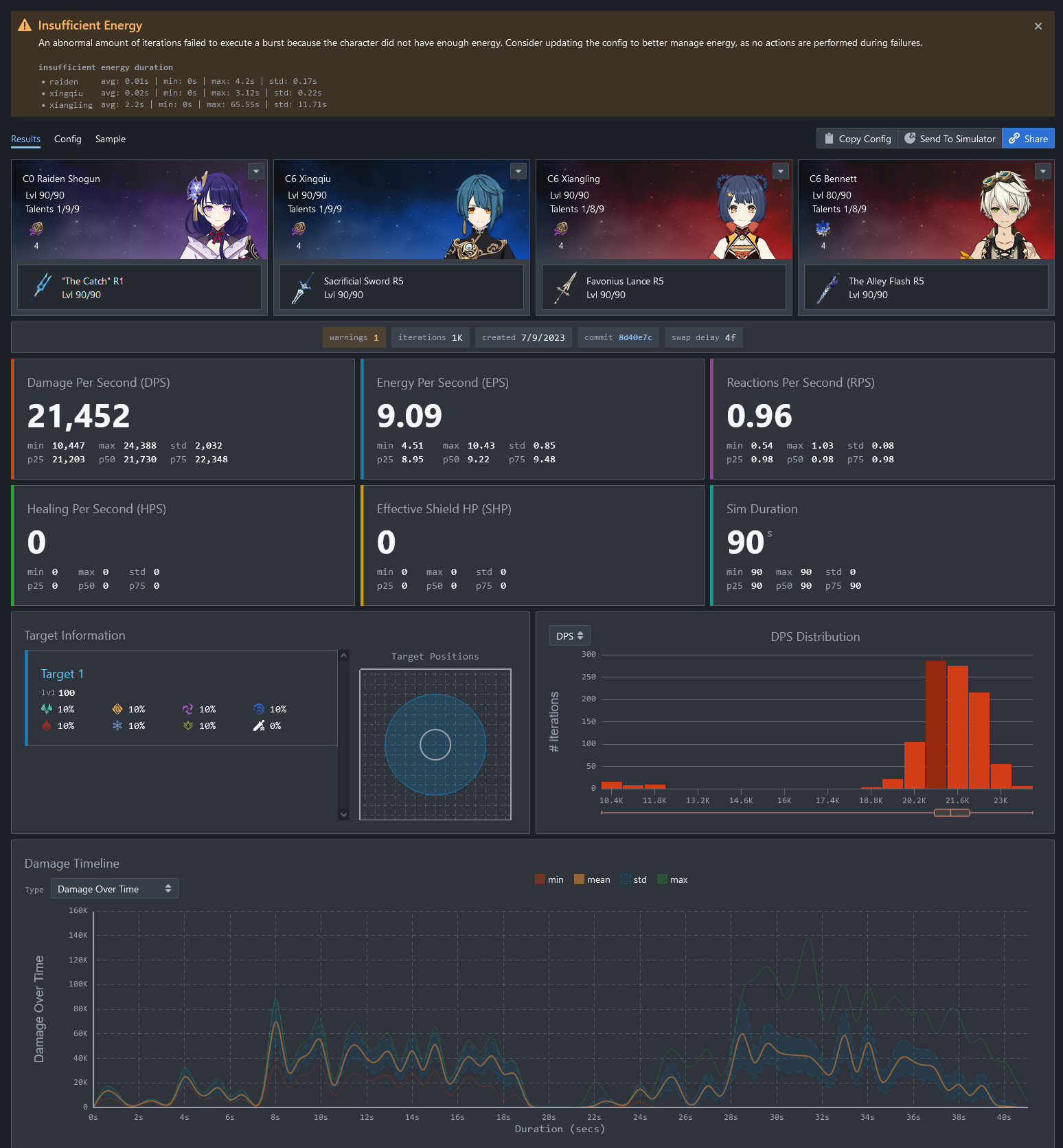The image size is (1063, 1148).
Task: Open the Damage Over Time type dropdown
Action: click(x=114, y=889)
